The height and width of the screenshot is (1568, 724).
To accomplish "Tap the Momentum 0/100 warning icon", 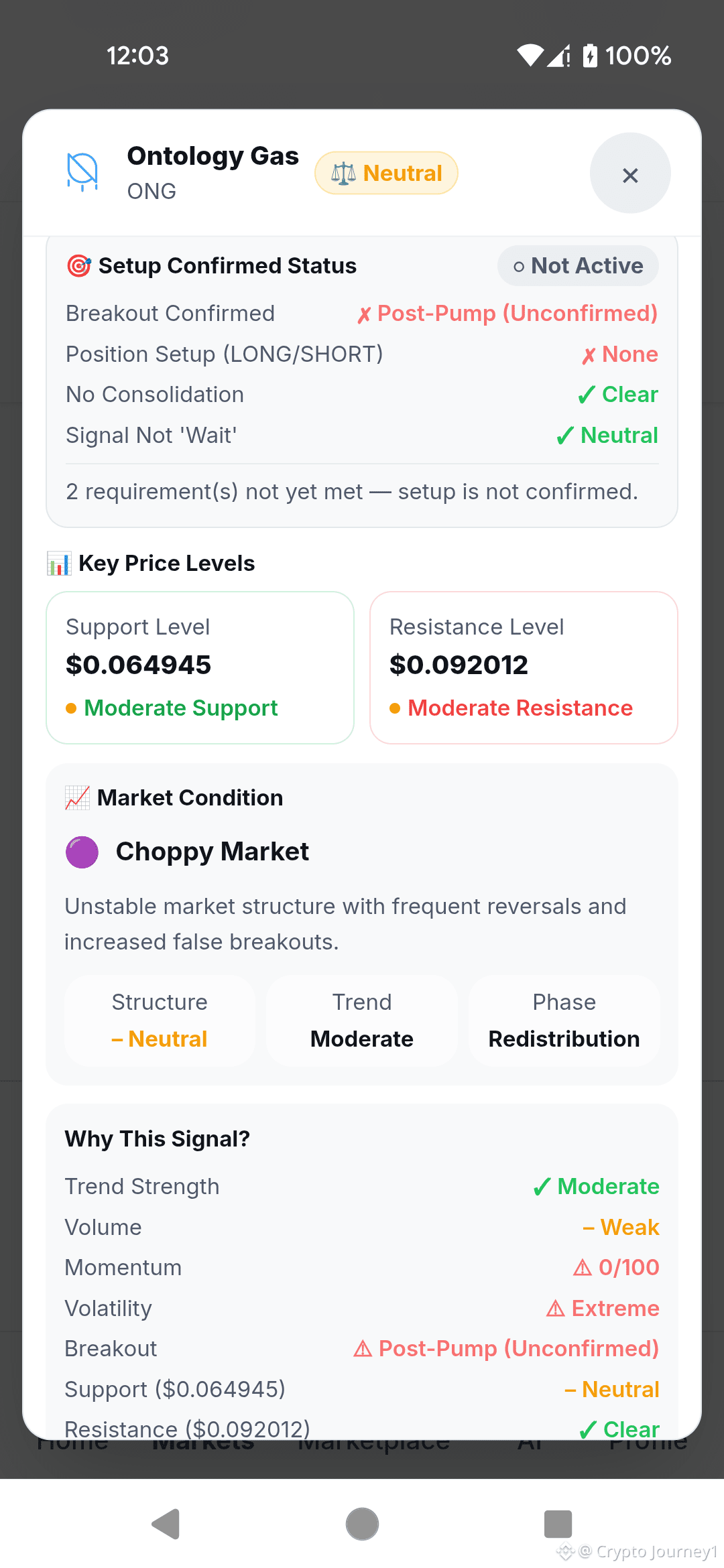I will (583, 1268).
